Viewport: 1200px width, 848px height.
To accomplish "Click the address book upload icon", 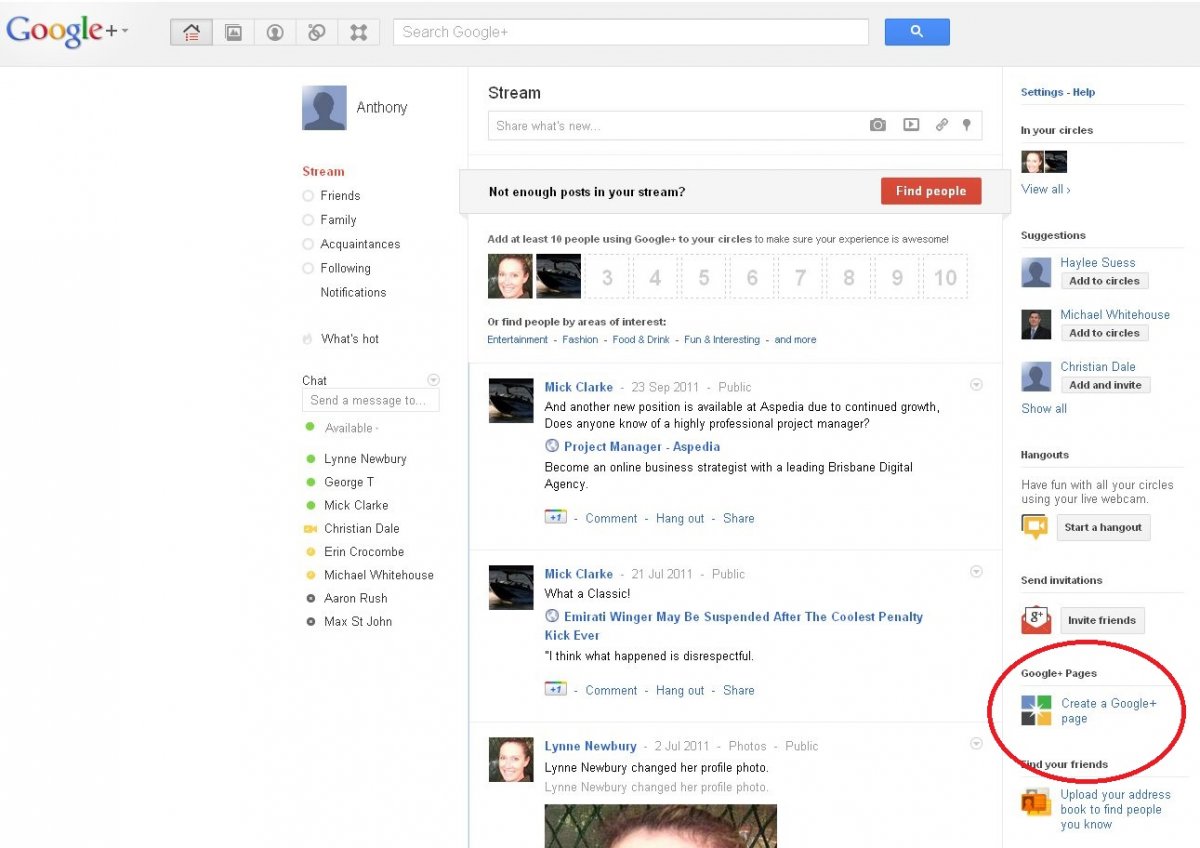I will pyautogui.click(x=1035, y=802).
